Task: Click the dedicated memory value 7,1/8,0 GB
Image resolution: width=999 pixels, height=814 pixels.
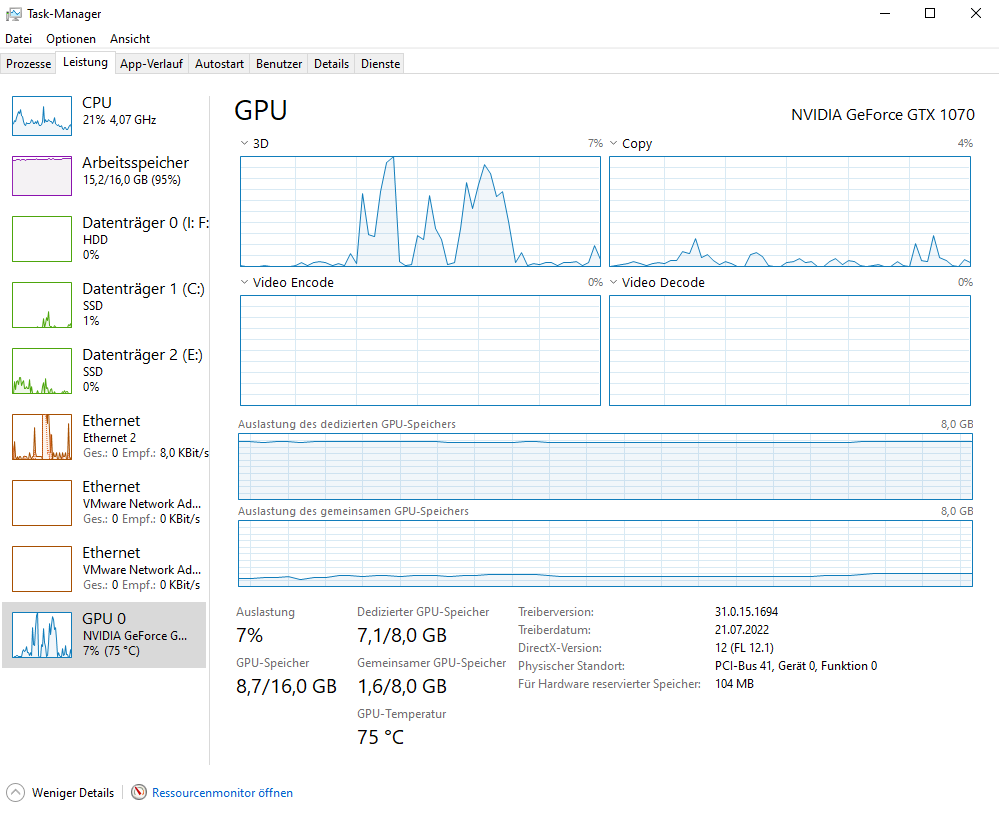Action: [x=402, y=635]
